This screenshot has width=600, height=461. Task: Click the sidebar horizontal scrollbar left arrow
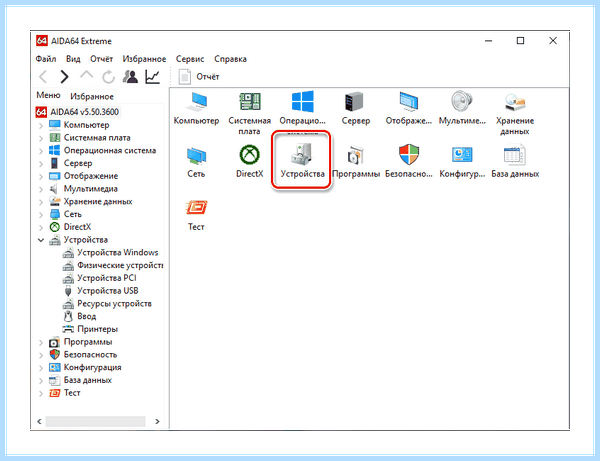[x=39, y=421]
